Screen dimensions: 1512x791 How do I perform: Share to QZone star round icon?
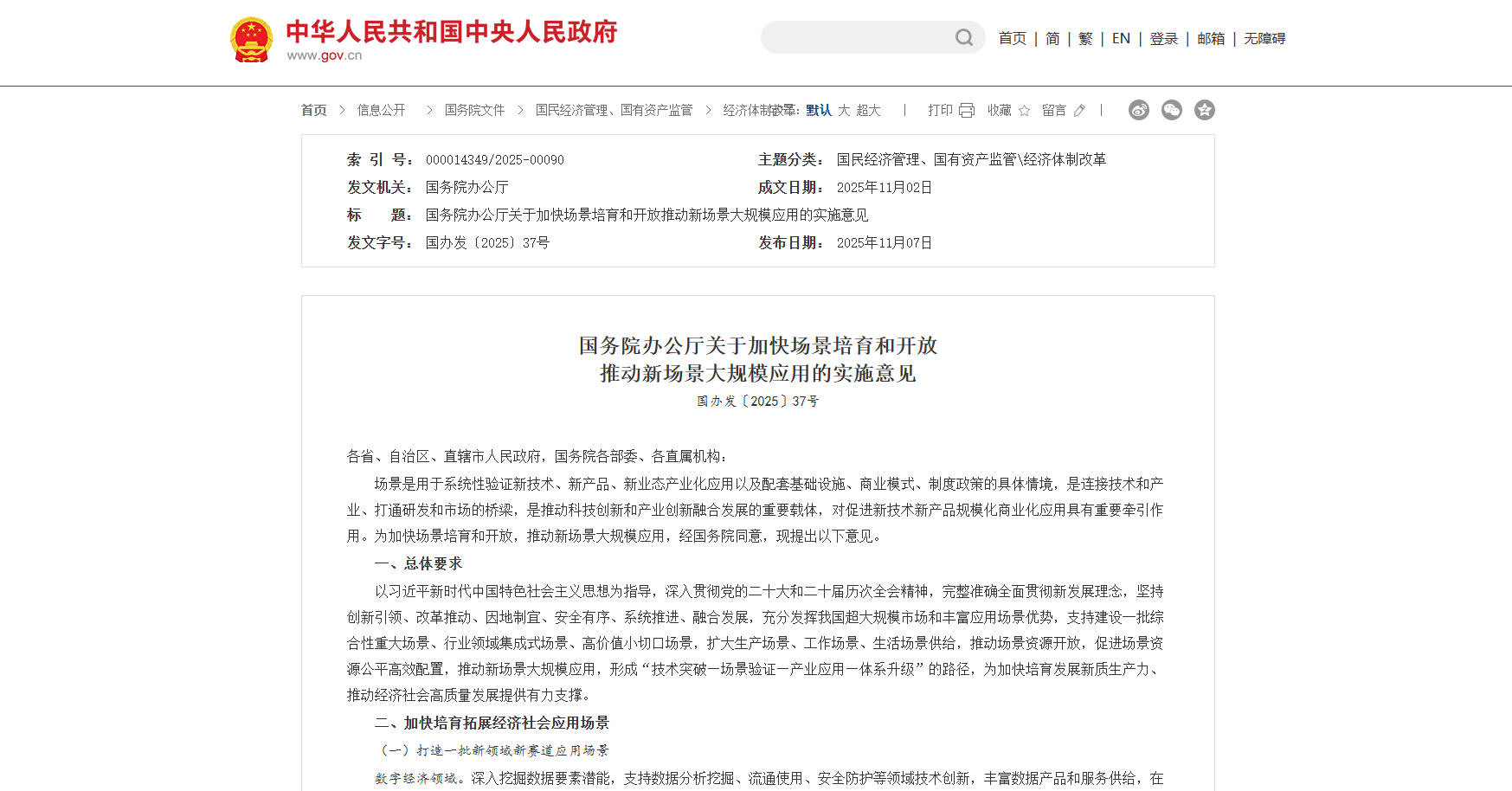[1205, 110]
